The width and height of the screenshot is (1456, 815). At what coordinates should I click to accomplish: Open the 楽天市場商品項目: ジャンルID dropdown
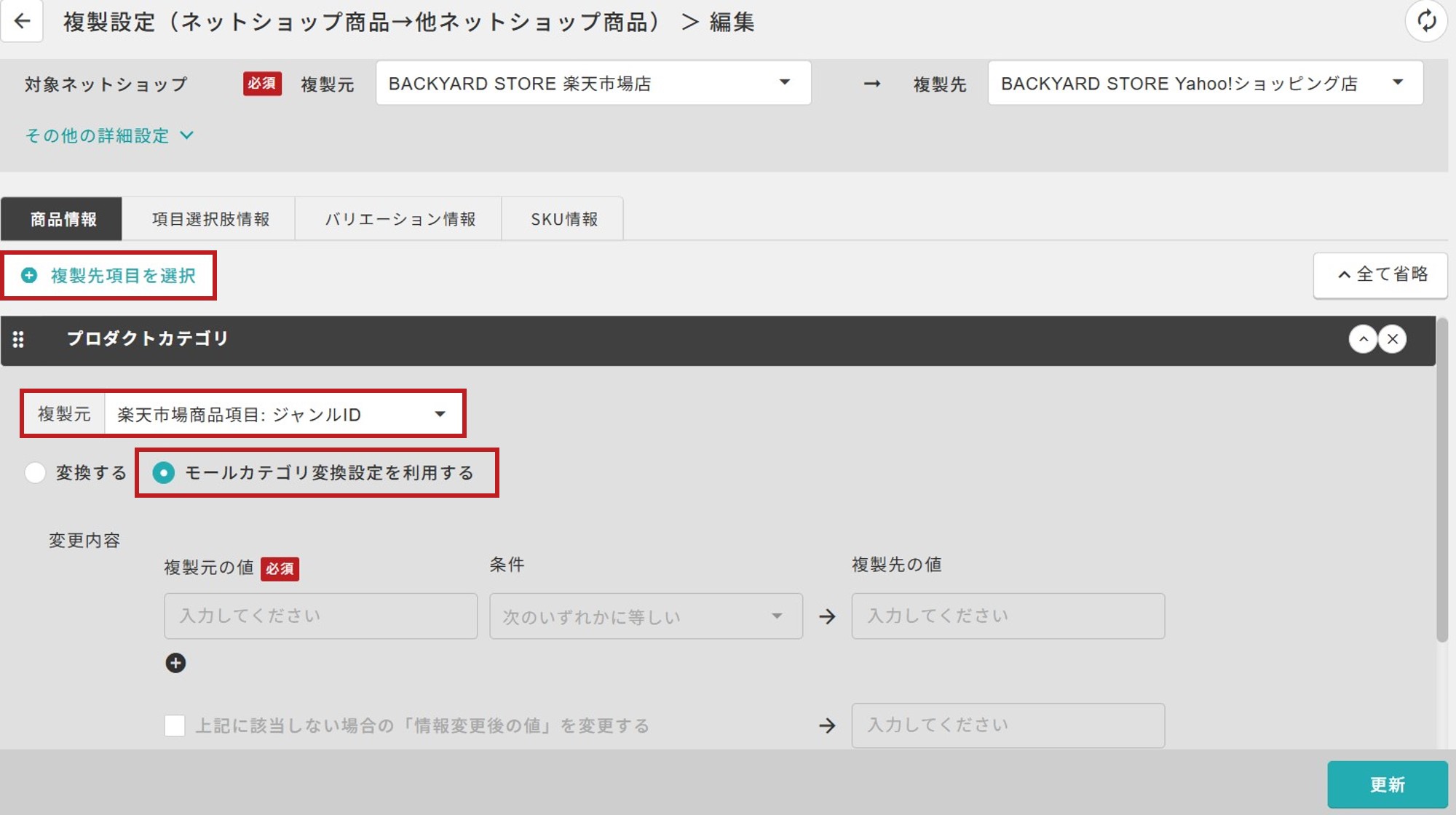[283, 414]
